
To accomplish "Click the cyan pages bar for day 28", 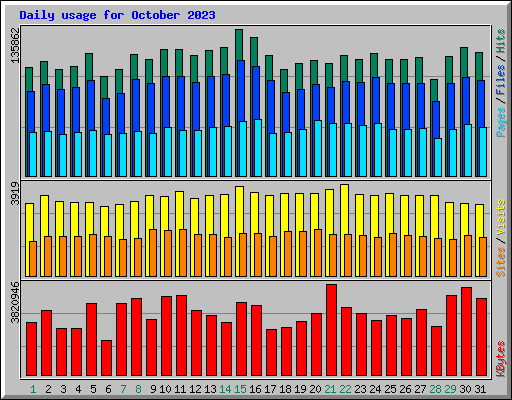I will click(x=438, y=157).
